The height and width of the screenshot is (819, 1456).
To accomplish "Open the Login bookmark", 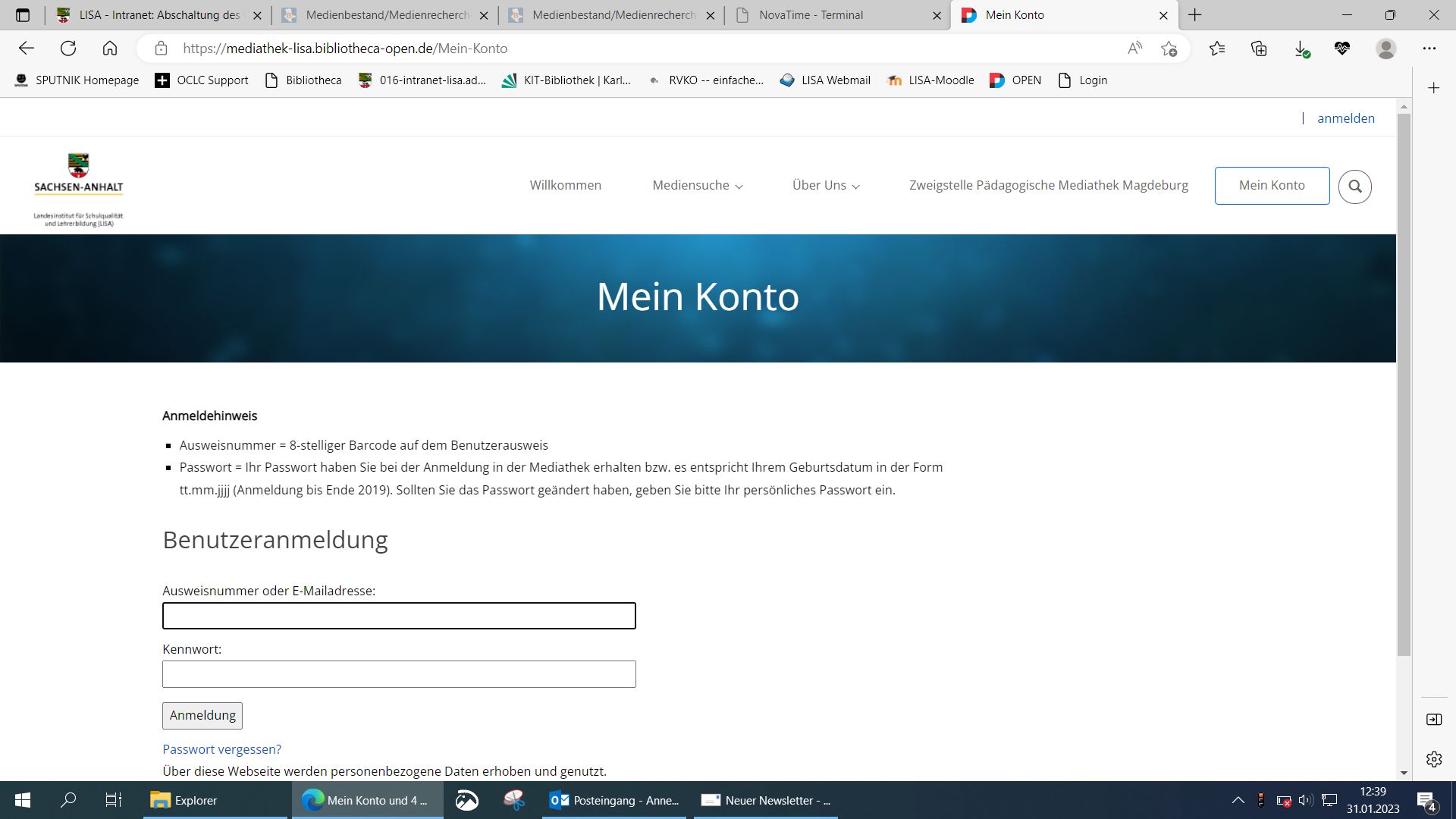I will click(x=1082, y=80).
